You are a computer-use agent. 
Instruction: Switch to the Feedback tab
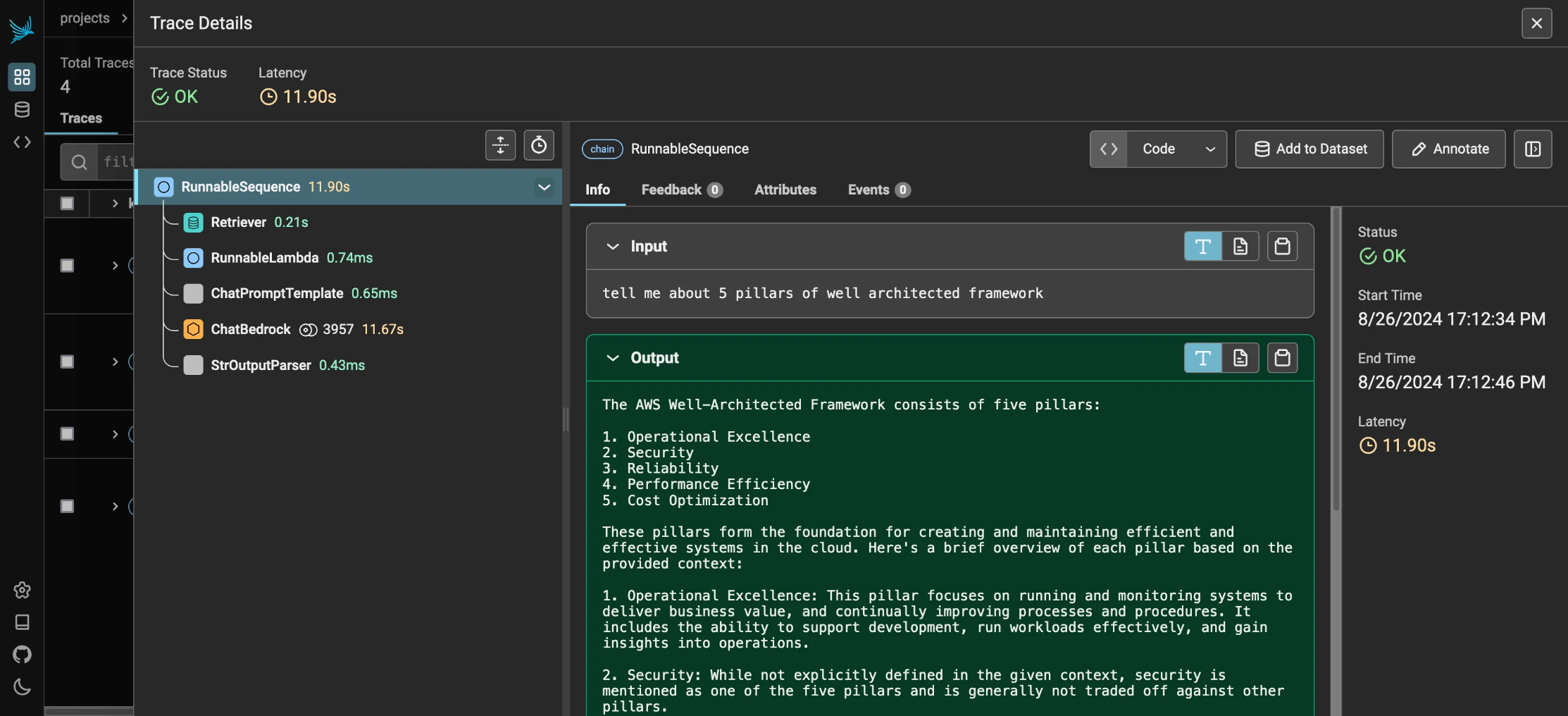click(x=682, y=190)
